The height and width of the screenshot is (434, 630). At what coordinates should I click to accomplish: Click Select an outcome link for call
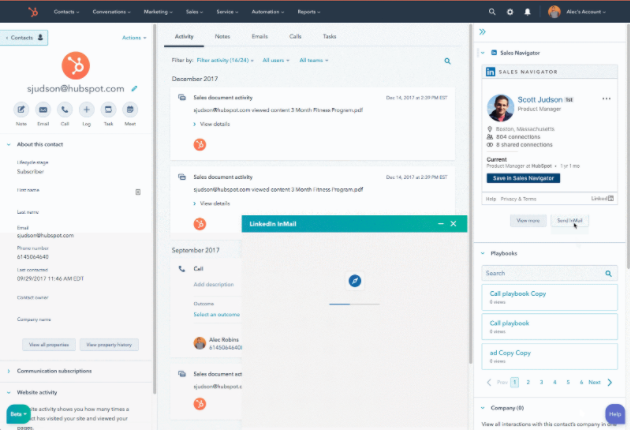pos(217,315)
